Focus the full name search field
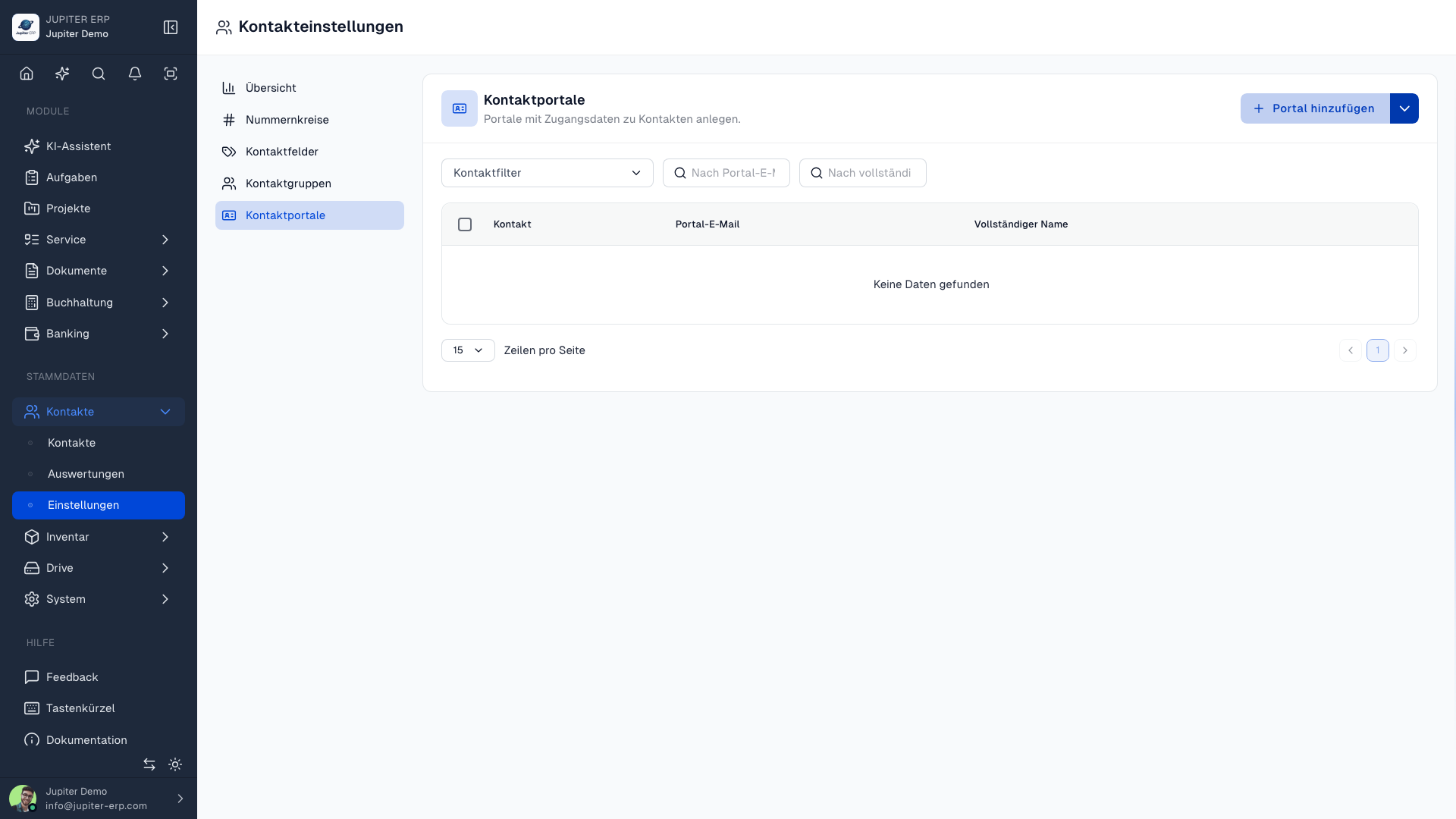This screenshot has height=819, width=1456. click(863, 173)
